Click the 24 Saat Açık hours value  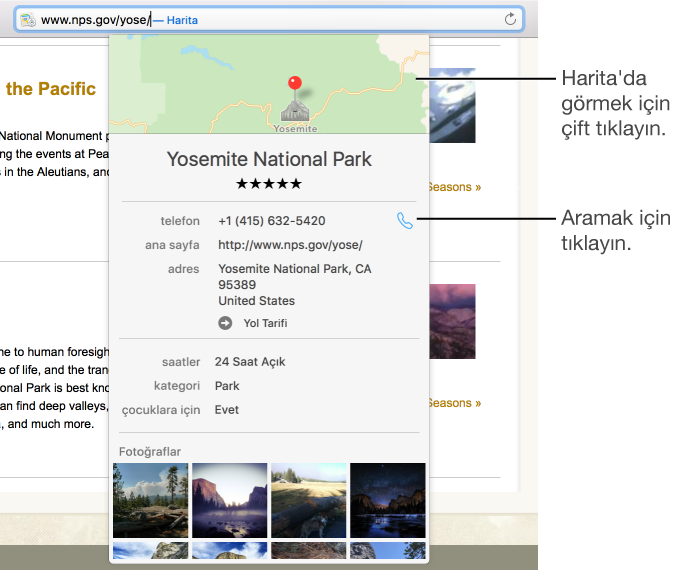(250, 362)
